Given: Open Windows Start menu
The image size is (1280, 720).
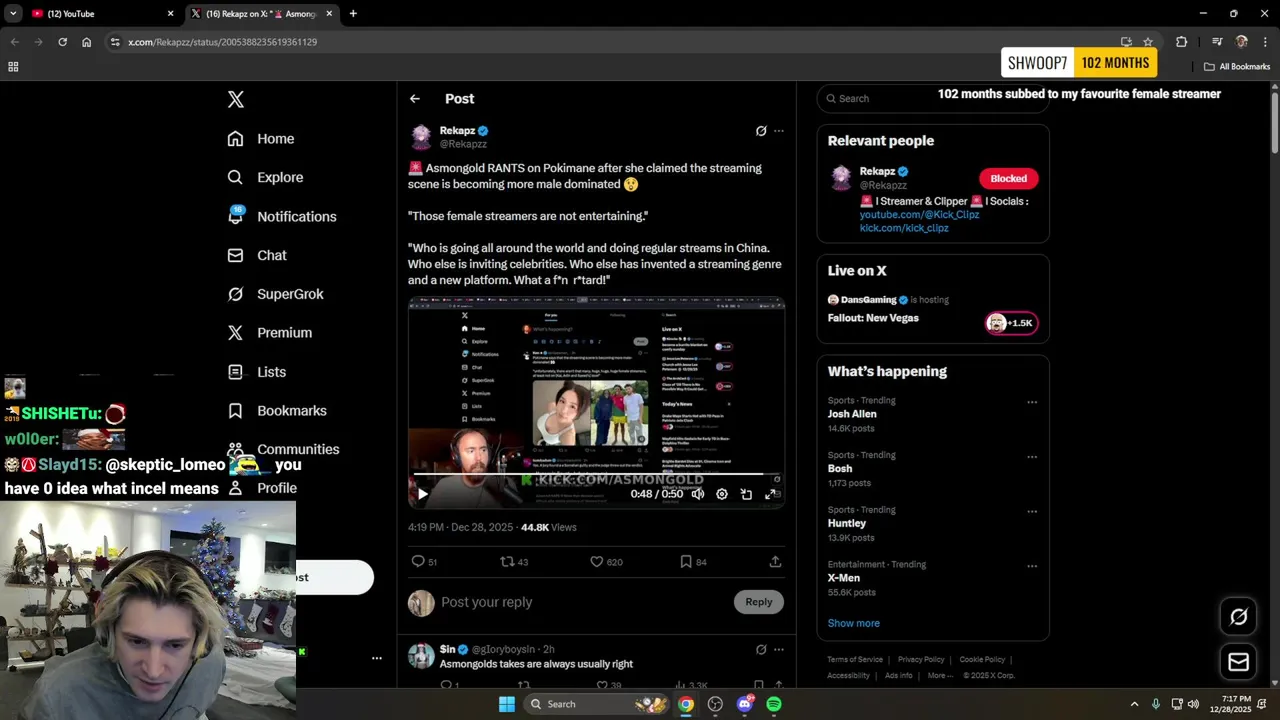Looking at the screenshot, I should tap(507, 704).
